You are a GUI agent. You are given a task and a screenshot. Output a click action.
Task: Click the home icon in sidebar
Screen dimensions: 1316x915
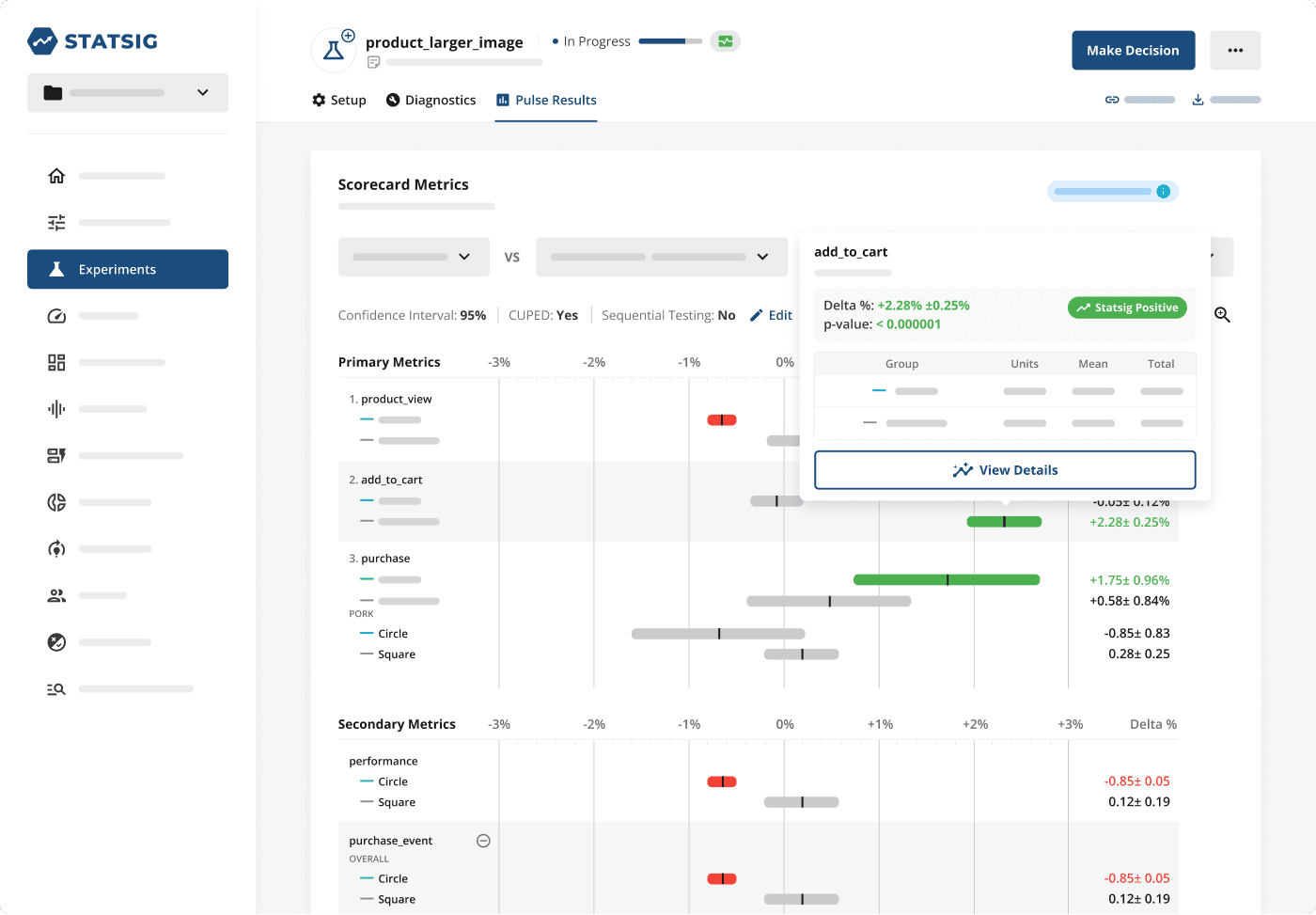[56, 176]
